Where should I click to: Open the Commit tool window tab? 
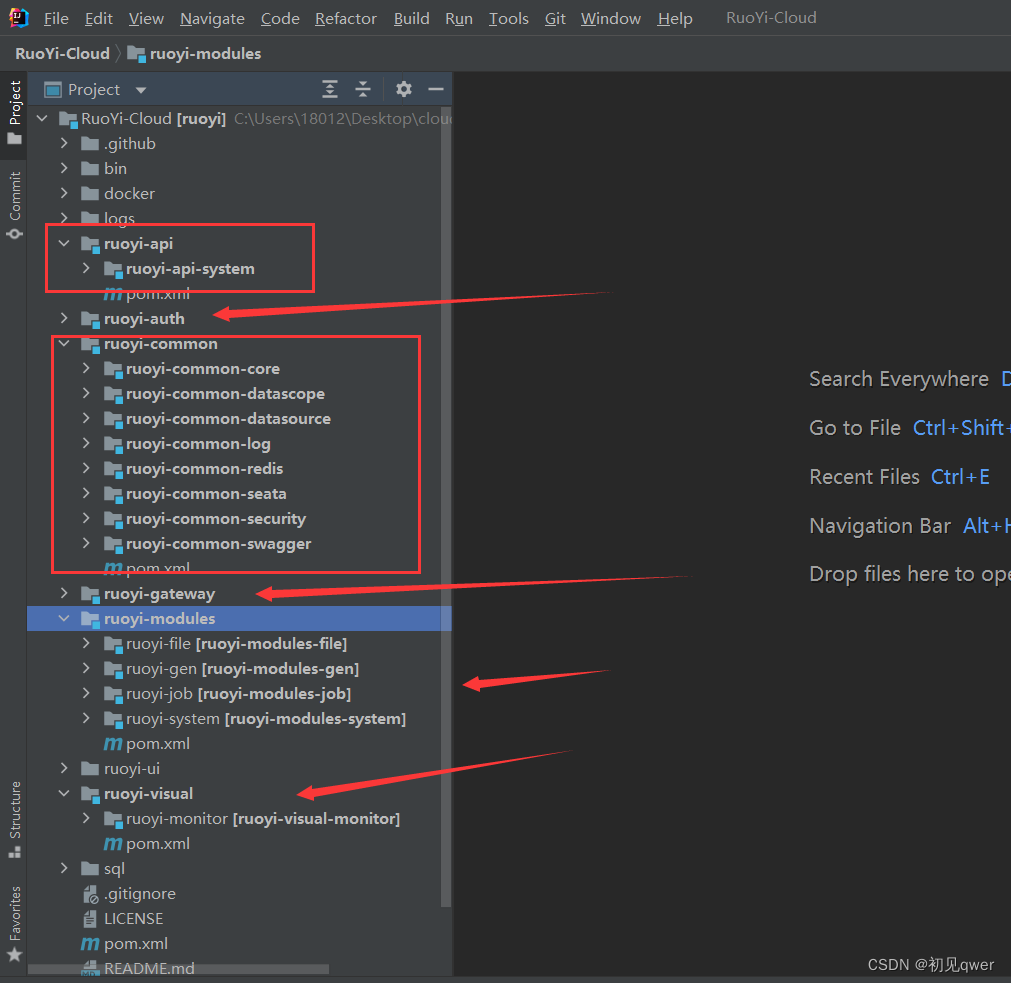(x=14, y=205)
